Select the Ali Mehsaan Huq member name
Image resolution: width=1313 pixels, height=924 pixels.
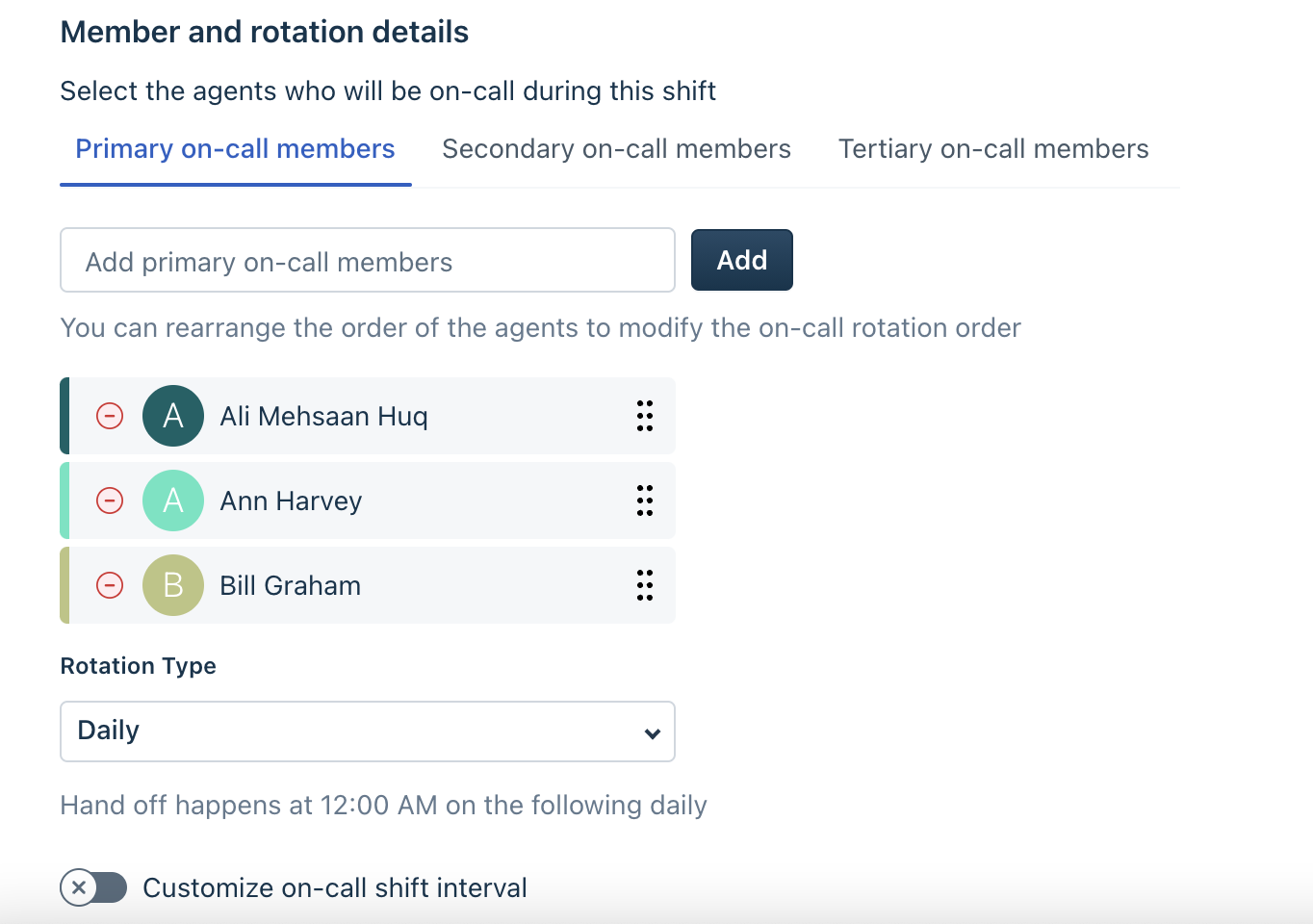[x=323, y=416]
